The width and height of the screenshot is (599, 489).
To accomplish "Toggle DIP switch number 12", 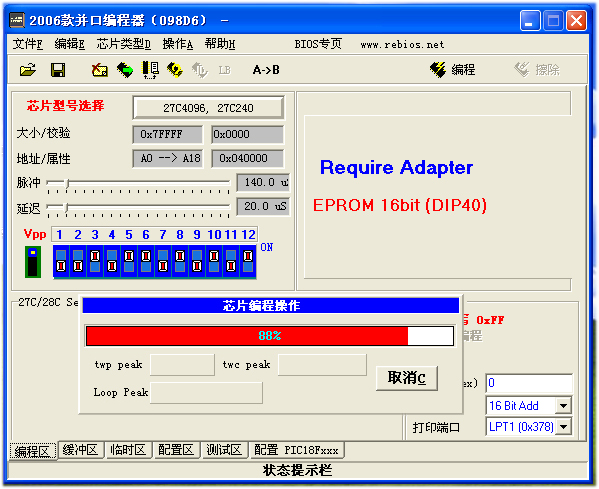I will point(248,261).
